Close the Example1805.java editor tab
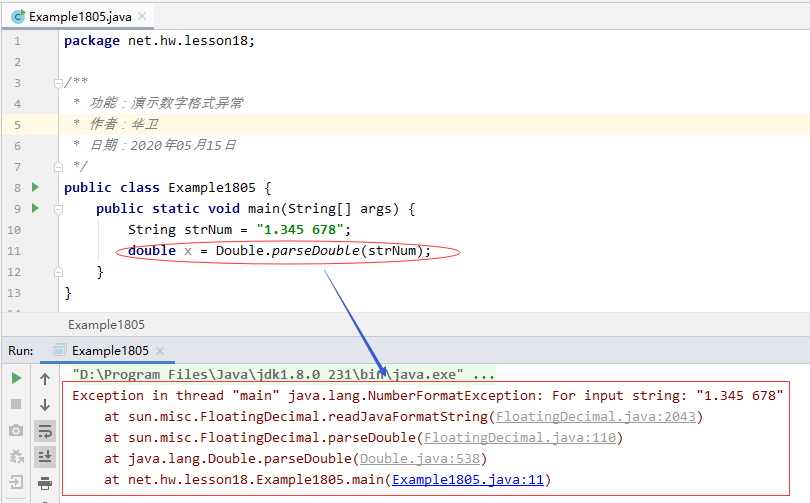The image size is (810, 503). [x=142, y=17]
